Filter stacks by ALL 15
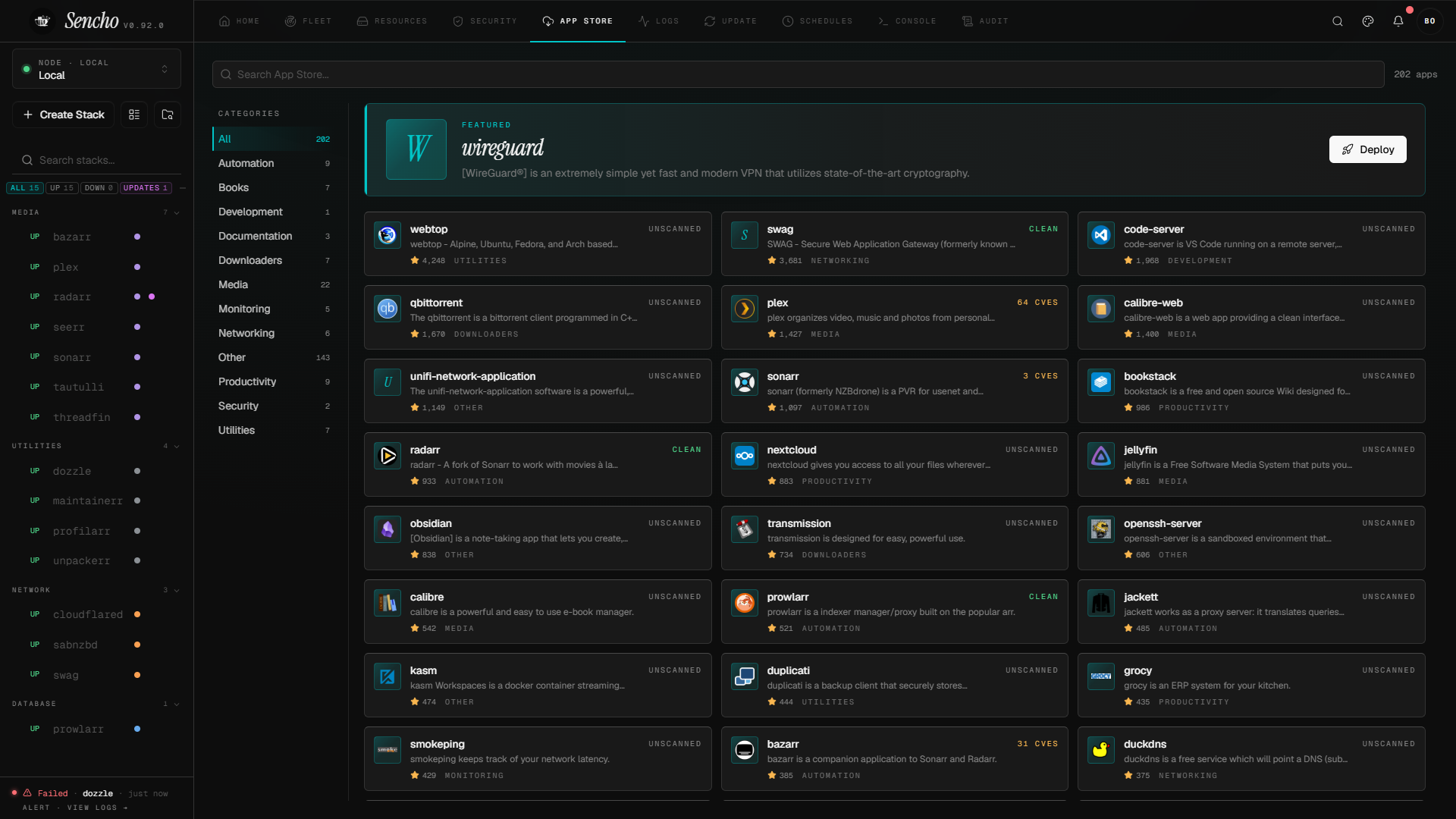This screenshot has height=819, width=1456. (x=25, y=188)
